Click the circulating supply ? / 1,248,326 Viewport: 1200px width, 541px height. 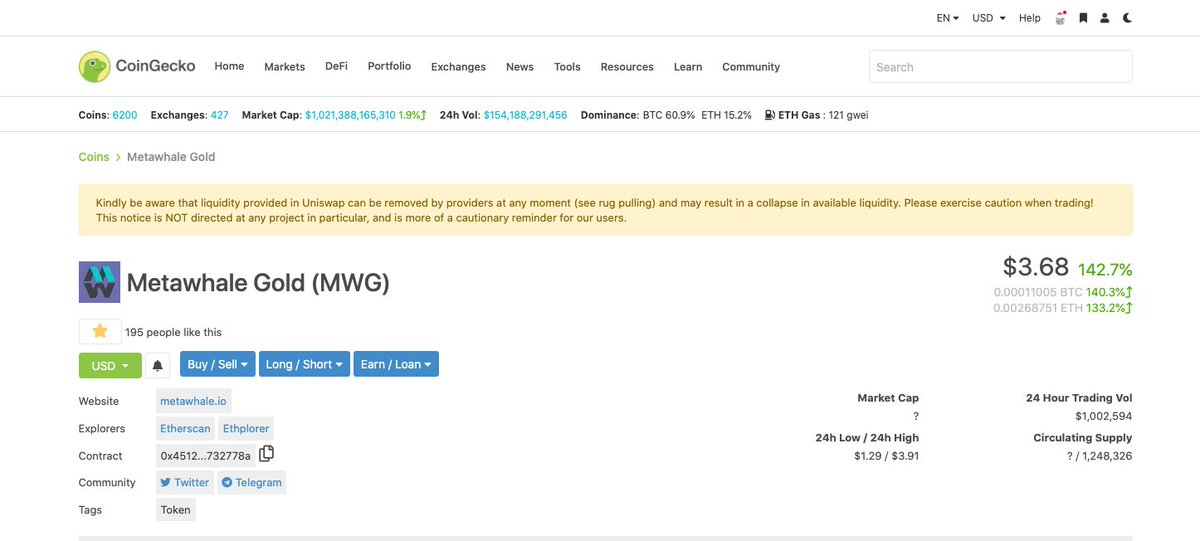[x=1100, y=456]
